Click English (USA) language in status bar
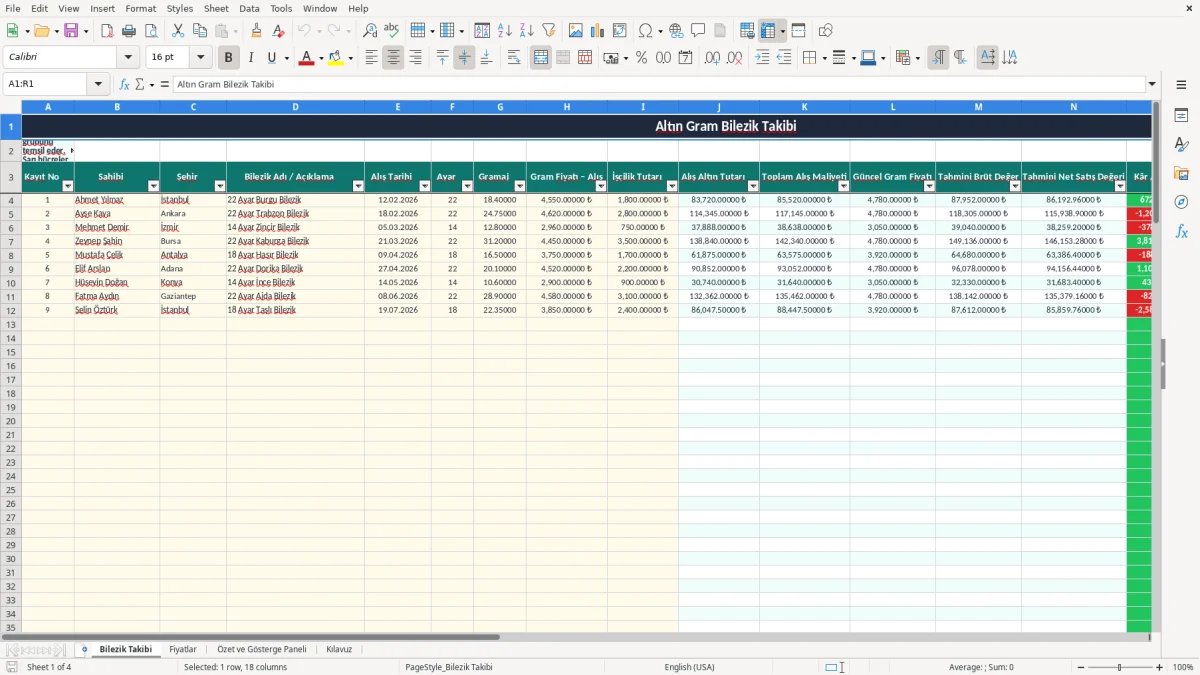The width and height of the screenshot is (1200, 675). coord(689,667)
